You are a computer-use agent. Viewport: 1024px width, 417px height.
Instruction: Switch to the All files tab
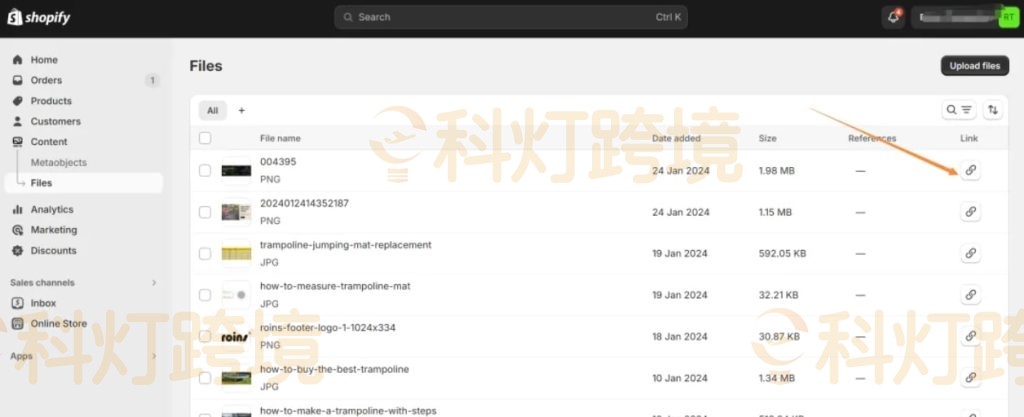(x=212, y=110)
